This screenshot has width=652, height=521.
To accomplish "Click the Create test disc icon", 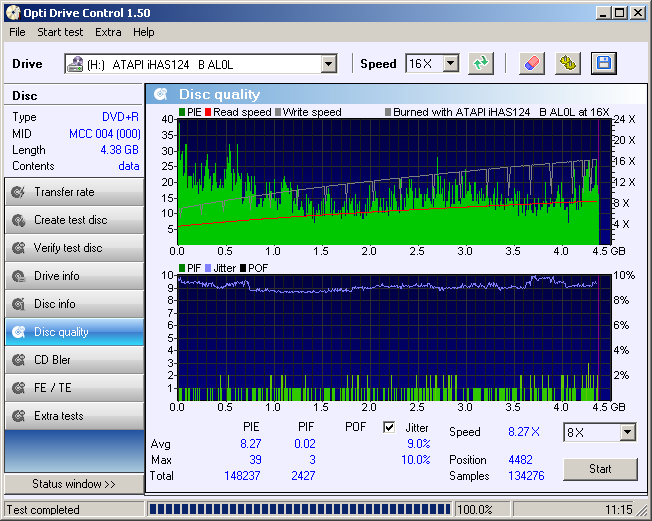I will [x=18, y=220].
